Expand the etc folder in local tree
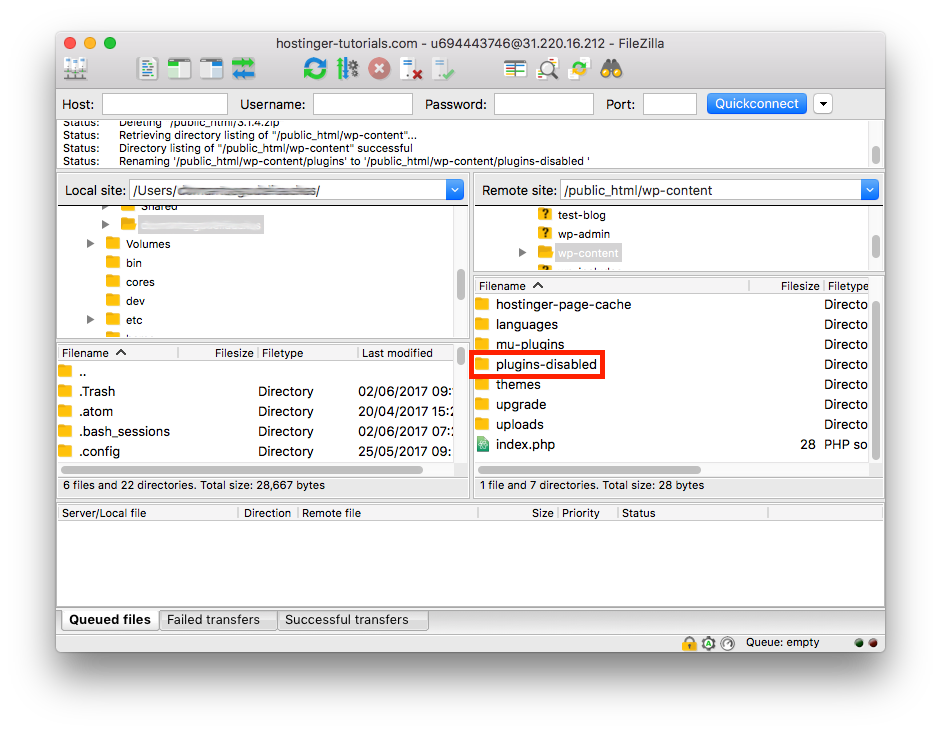Image resolution: width=941 pixels, height=732 pixels. coord(90,319)
